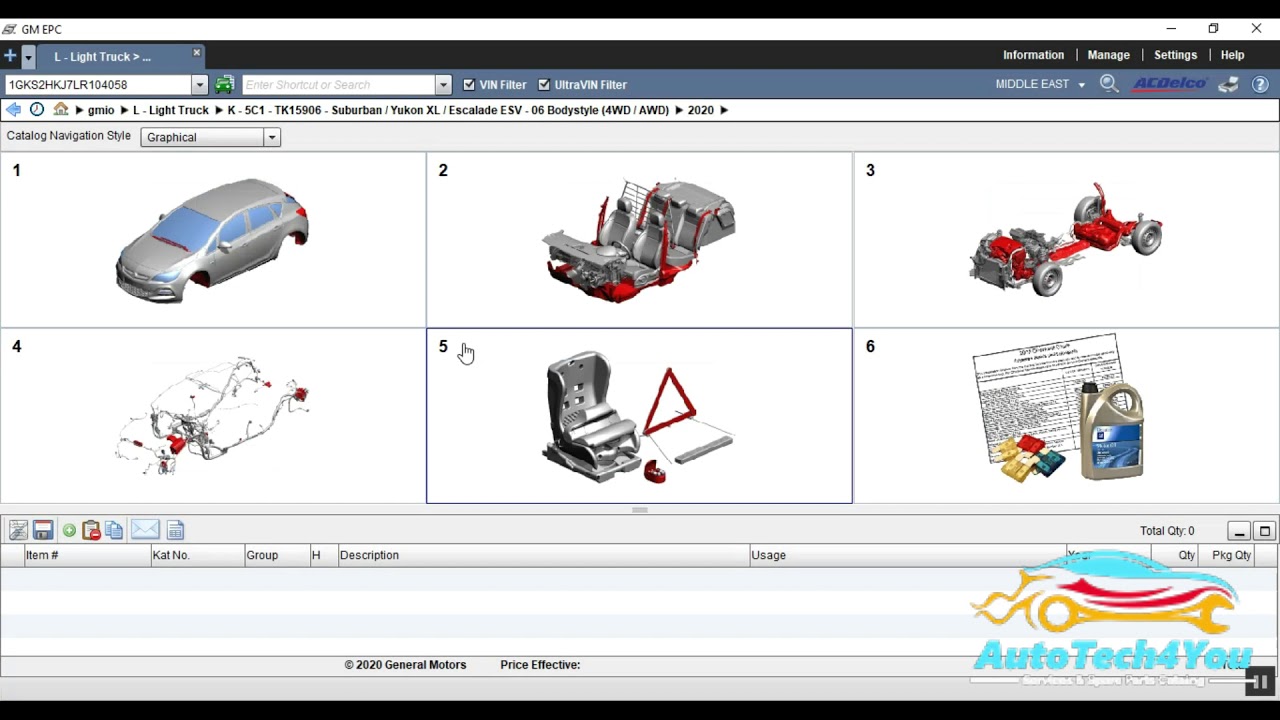Sort by Pkg Qty column header

[x=1228, y=555]
